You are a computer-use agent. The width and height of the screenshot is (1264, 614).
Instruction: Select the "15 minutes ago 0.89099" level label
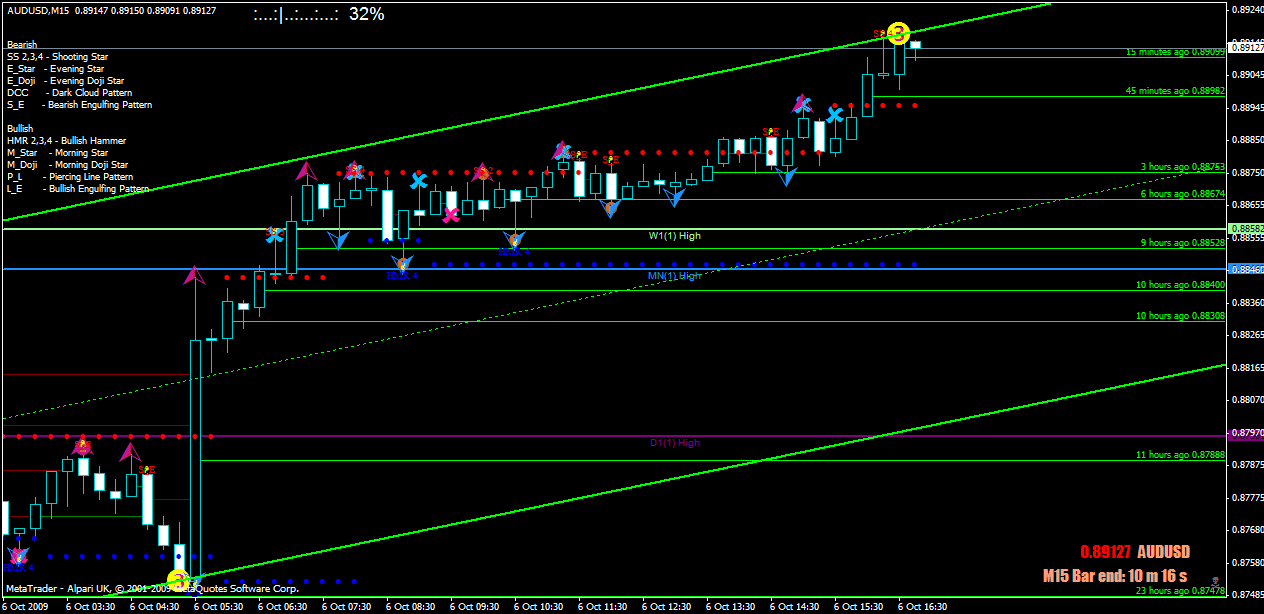pyautogui.click(x=1175, y=51)
